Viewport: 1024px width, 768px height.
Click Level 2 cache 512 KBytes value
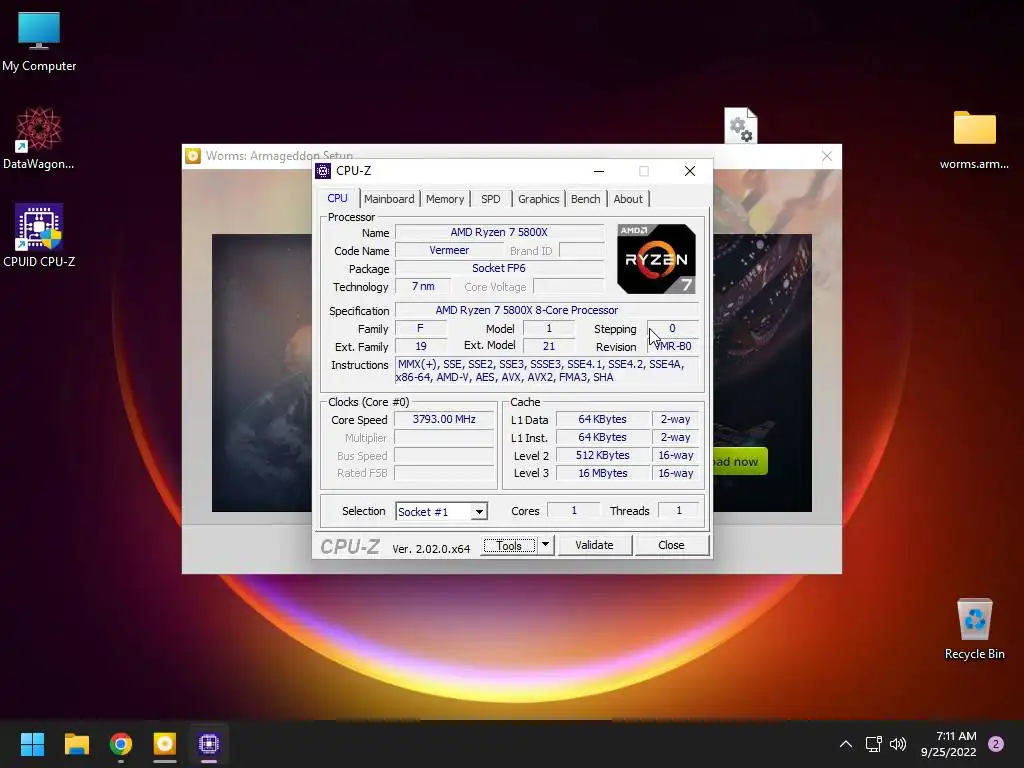(x=603, y=455)
